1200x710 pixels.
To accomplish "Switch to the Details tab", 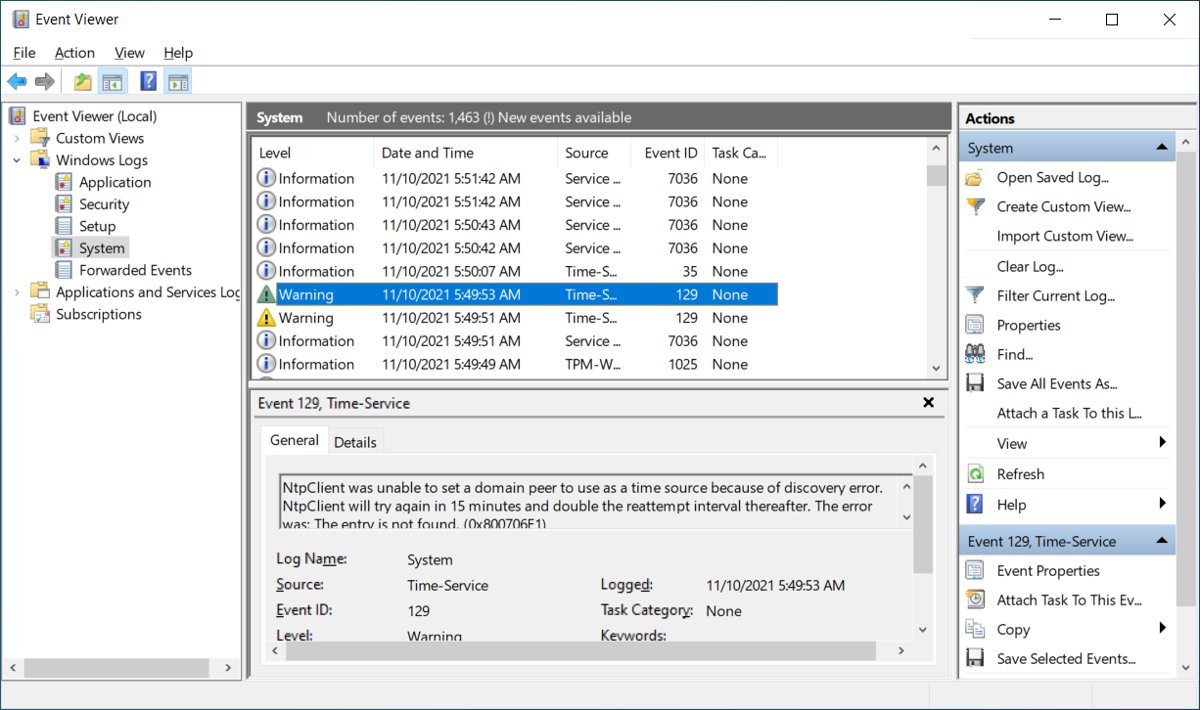I will coord(355,442).
